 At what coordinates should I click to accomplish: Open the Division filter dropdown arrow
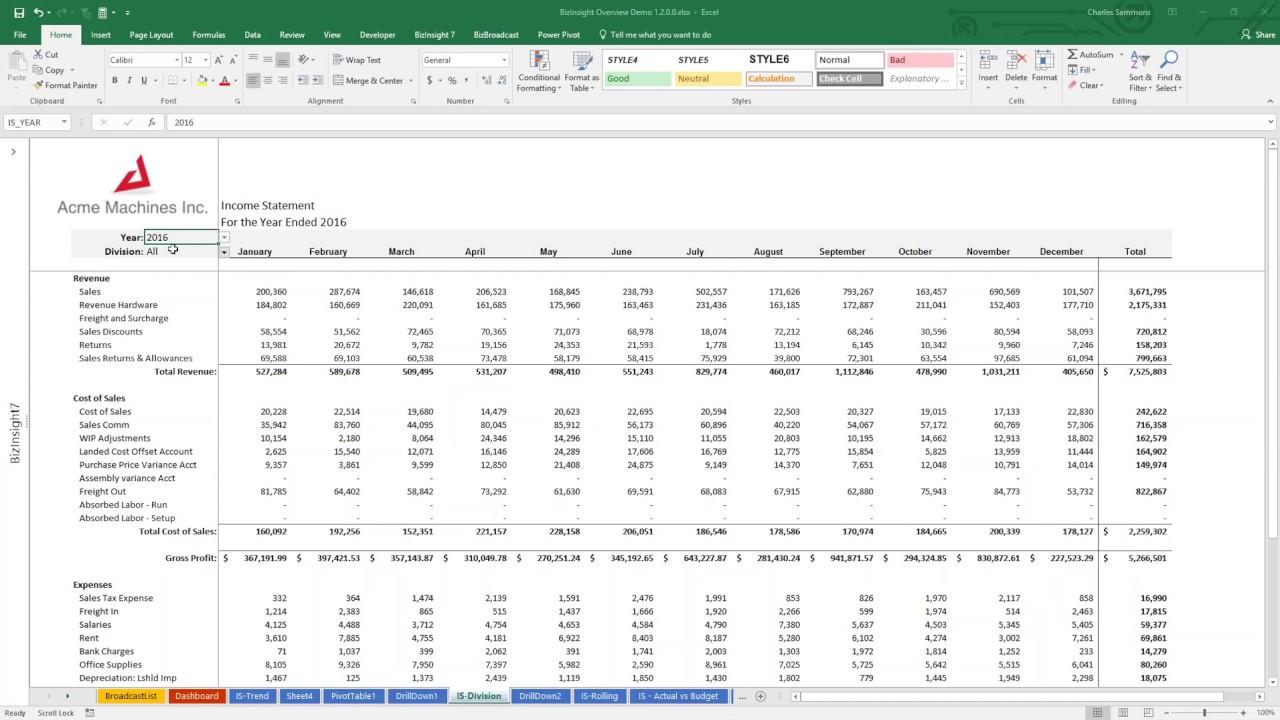click(x=224, y=252)
